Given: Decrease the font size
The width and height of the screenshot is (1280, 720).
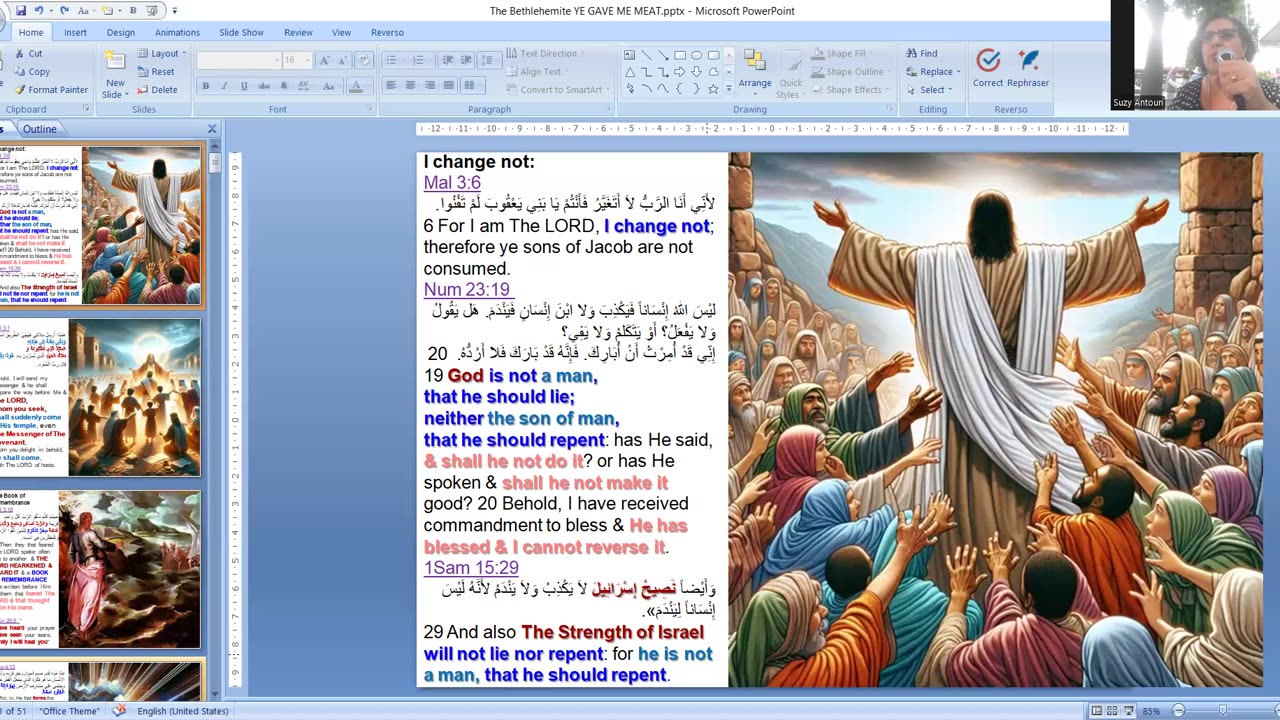Looking at the screenshot, I should point(342,61).
